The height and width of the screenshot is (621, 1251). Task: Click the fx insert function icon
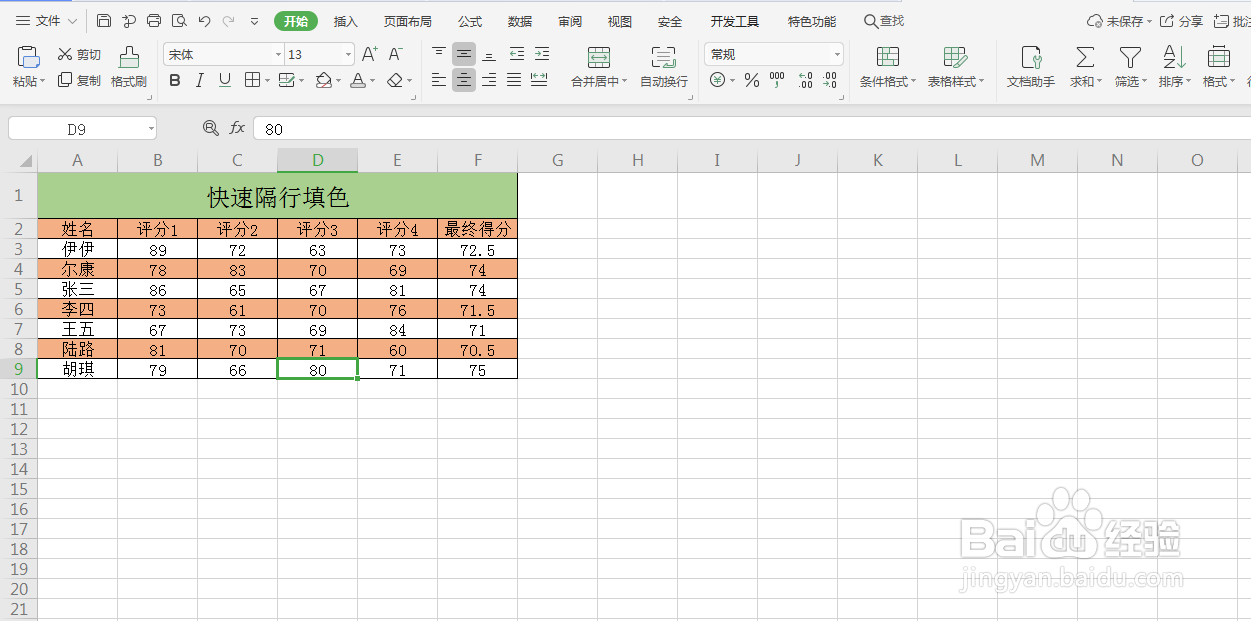point(237,128)
